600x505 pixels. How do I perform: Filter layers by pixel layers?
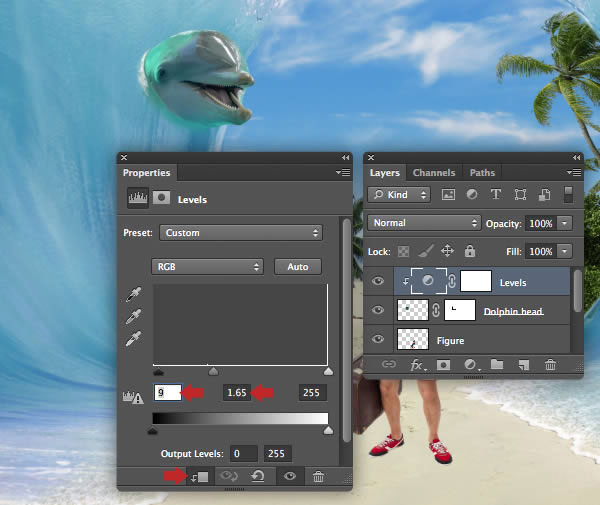coord(448,195)
